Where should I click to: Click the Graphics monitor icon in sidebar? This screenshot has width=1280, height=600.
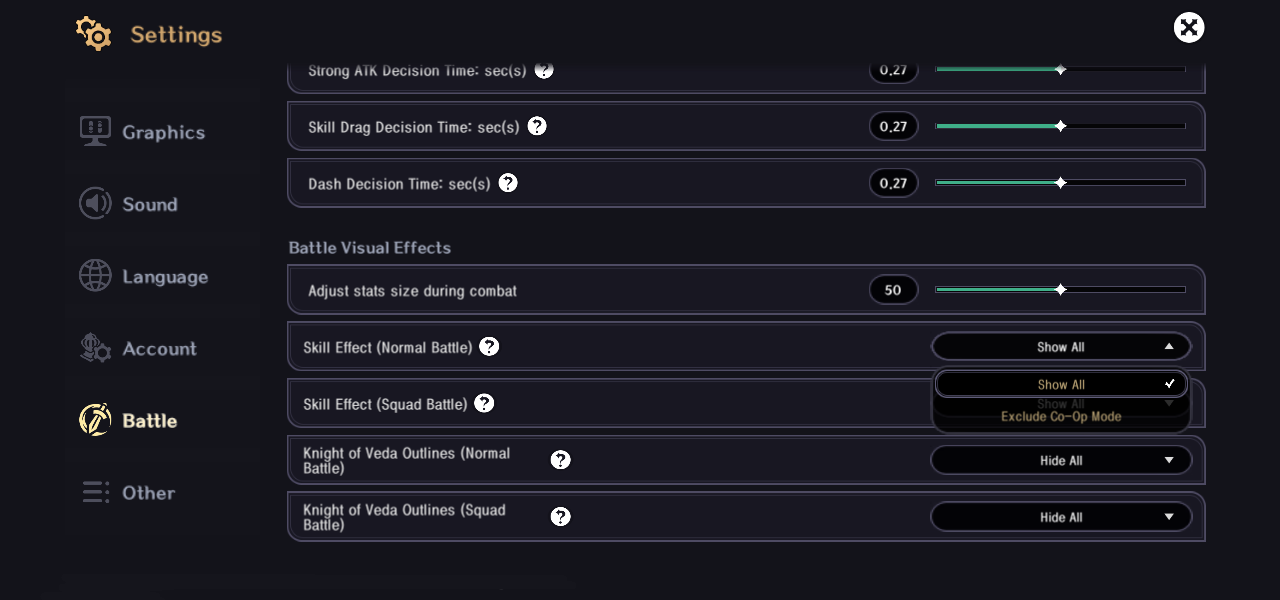95,131
